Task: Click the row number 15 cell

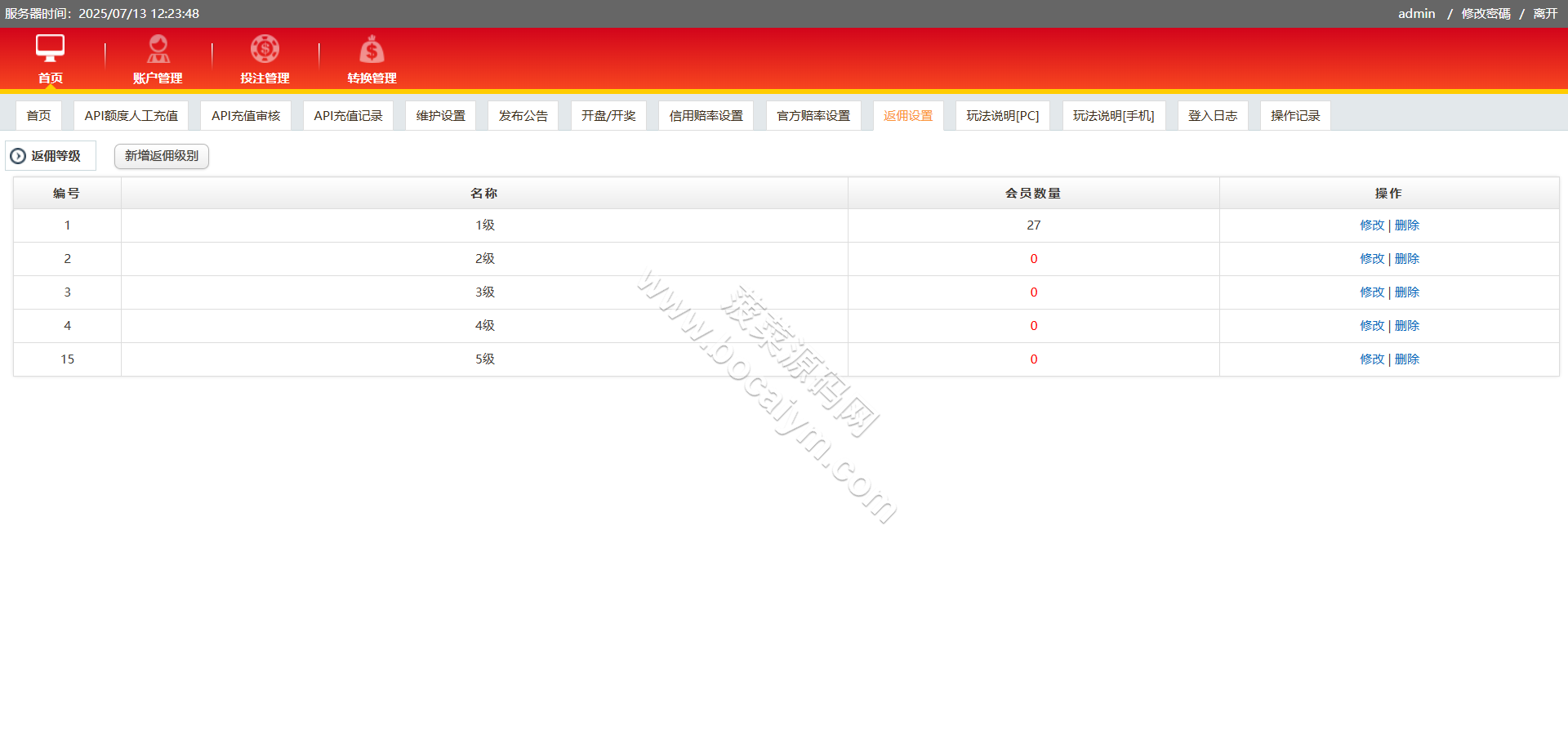Action: point(67,359)
